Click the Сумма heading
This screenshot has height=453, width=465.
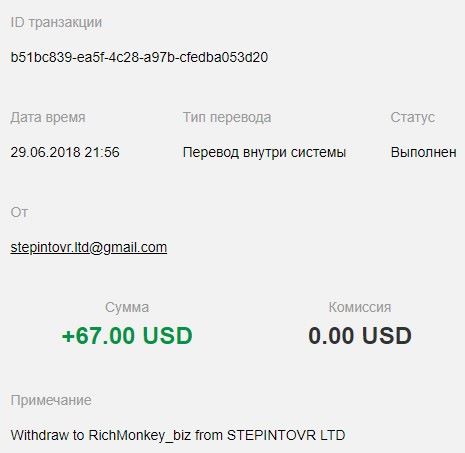[127, 307]
